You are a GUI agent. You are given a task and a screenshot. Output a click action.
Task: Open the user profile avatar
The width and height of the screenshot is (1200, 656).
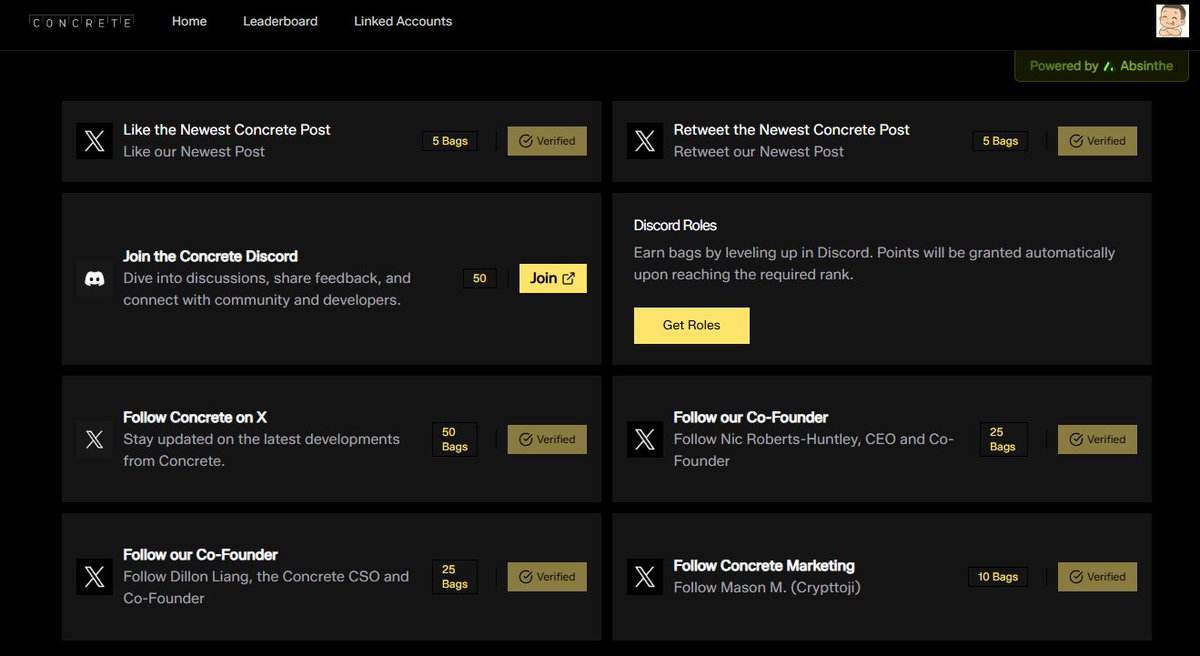pyautogui.click(x=1172, y=21)
